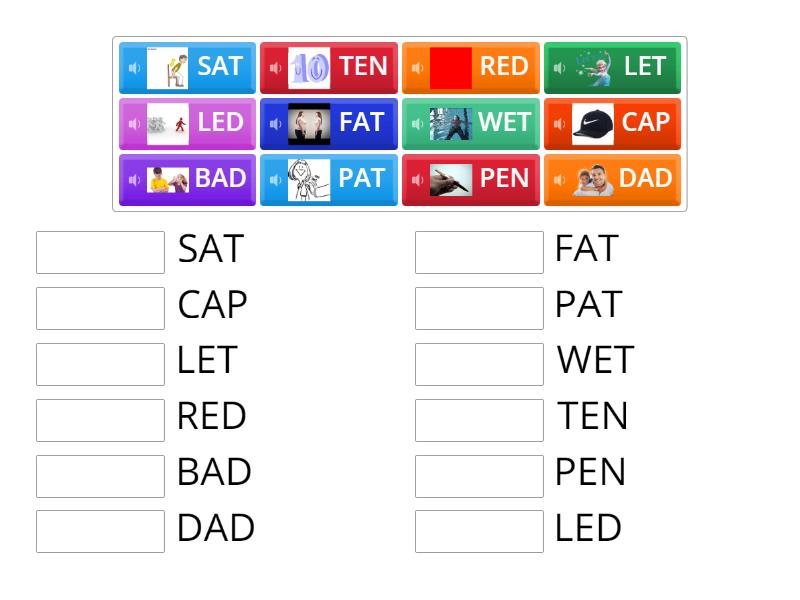
Task: Click the speaker icon on the TEN tile
Action: pyautogui.click(x=277, y=67)
